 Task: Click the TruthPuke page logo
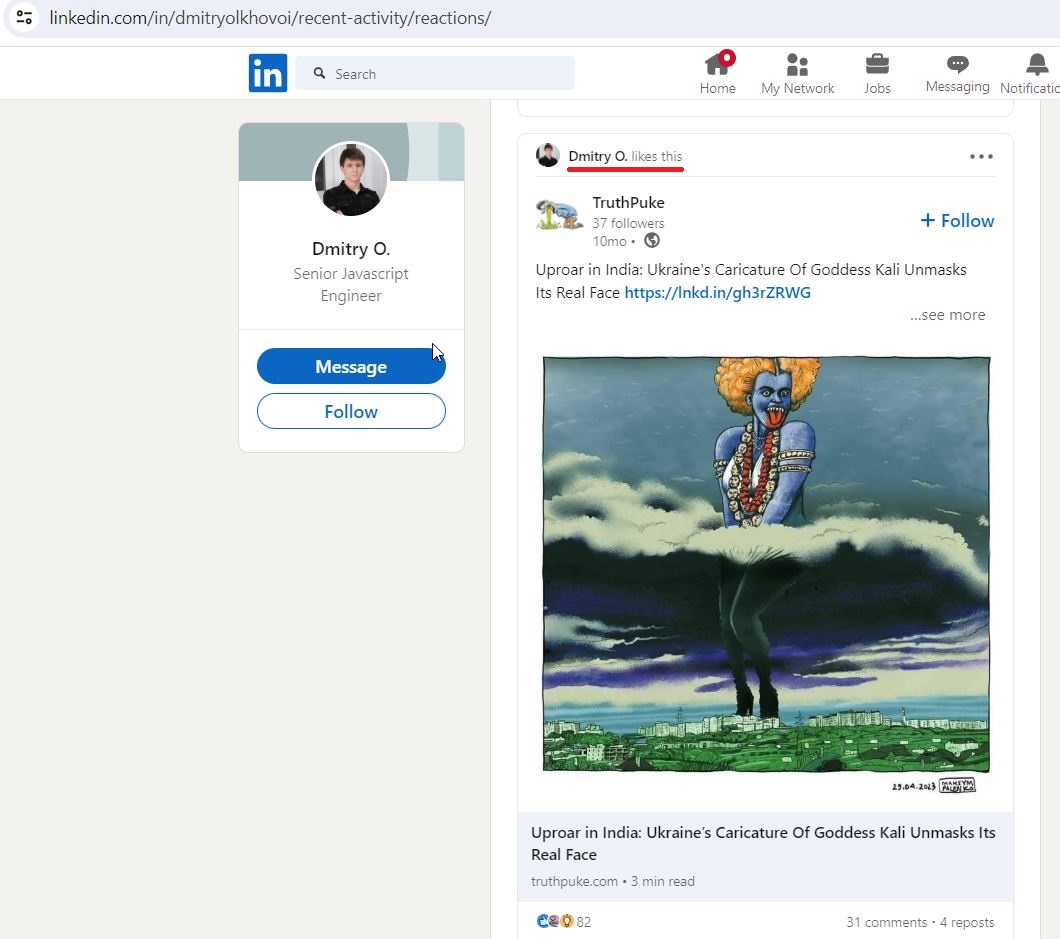[559, 215]
